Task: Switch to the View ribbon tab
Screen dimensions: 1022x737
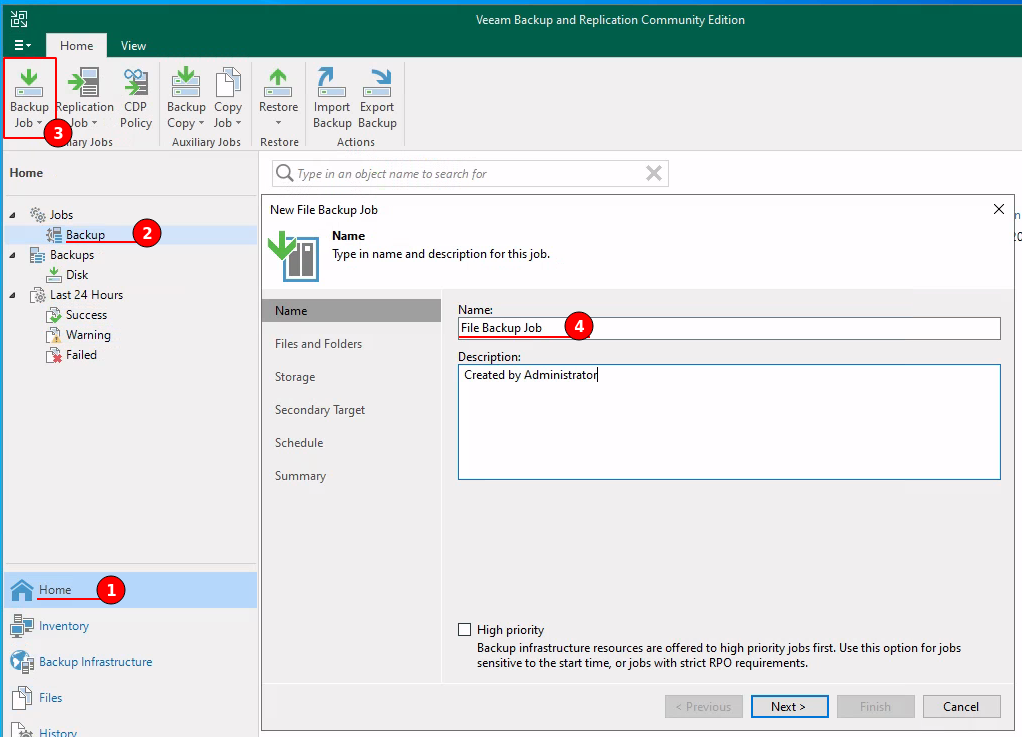Action: coord(133,46)
